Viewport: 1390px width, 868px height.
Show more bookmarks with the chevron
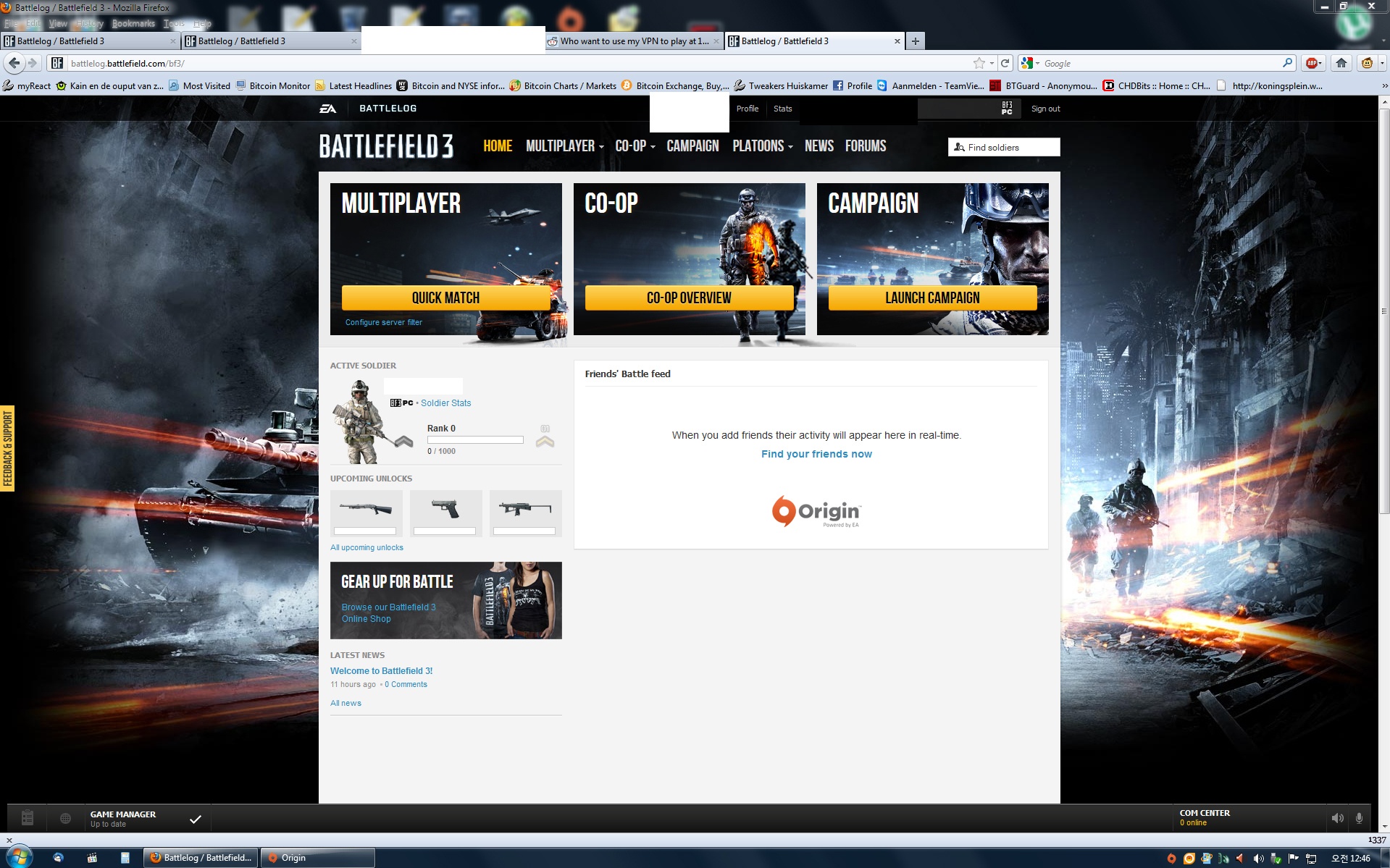pos(1384,85)
